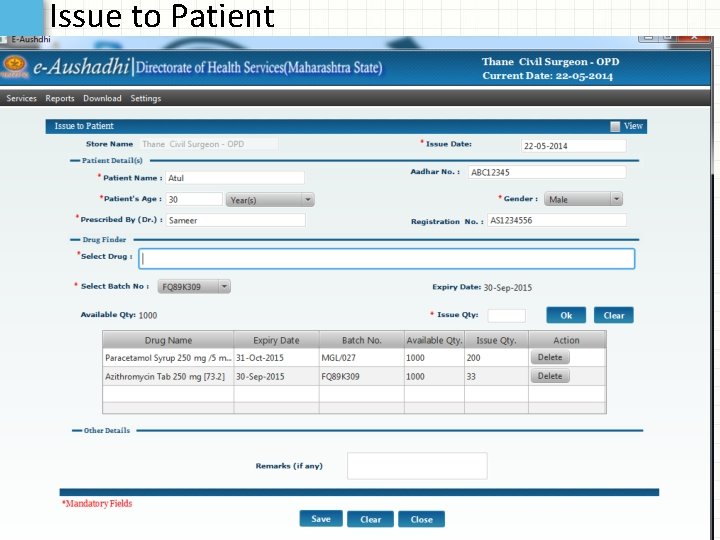Click the Prescribed By field with Sameer
Screen dimensions: 720x540
(x=236, y=220)
